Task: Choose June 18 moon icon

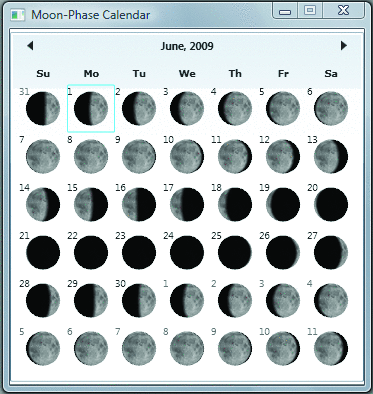Action: point(235,204)
